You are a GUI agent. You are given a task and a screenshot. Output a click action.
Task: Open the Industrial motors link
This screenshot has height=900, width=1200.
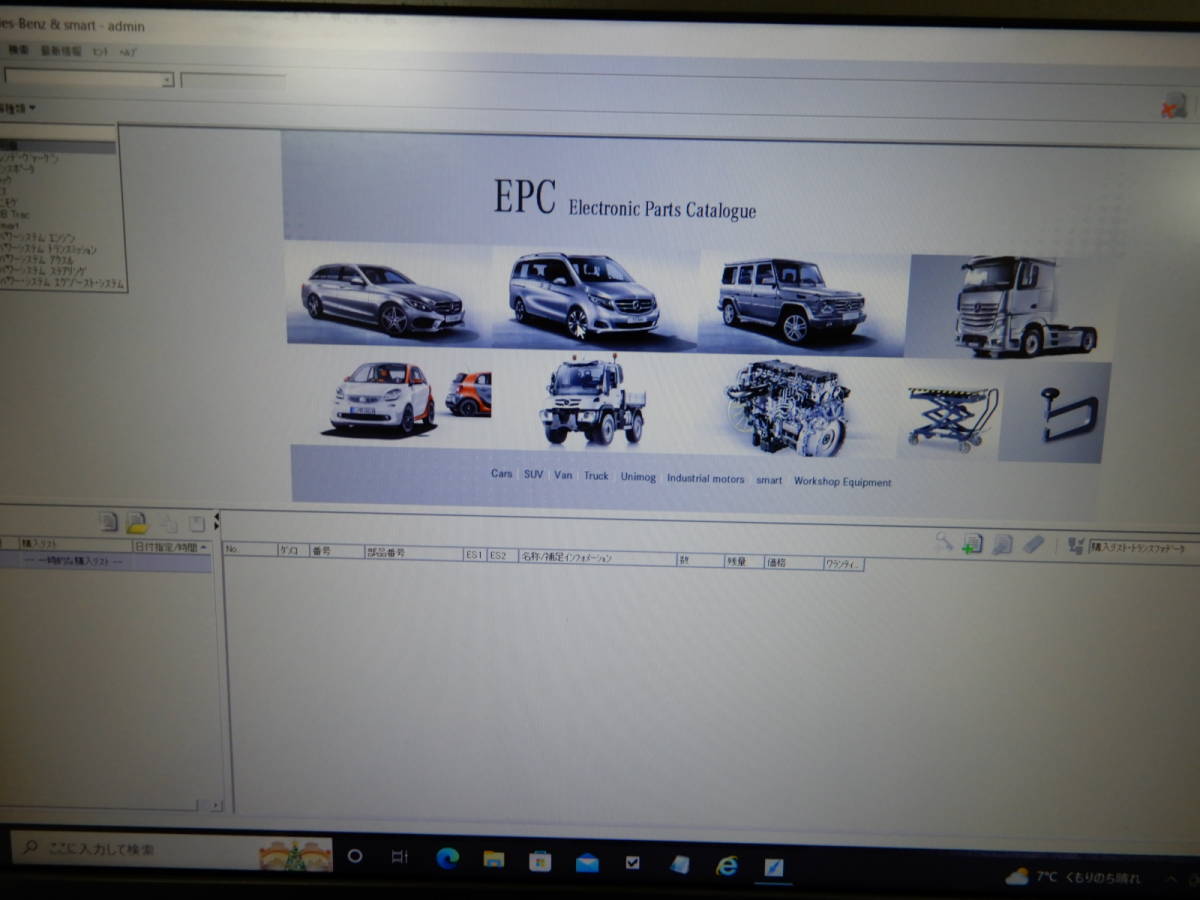coord(705,479)
